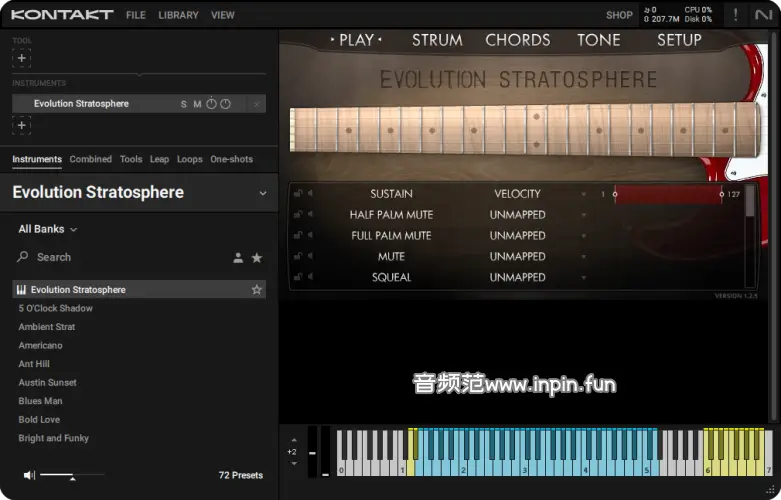Open the FILE menu
The height and width of the screenshot is (500, 781).
136,15
